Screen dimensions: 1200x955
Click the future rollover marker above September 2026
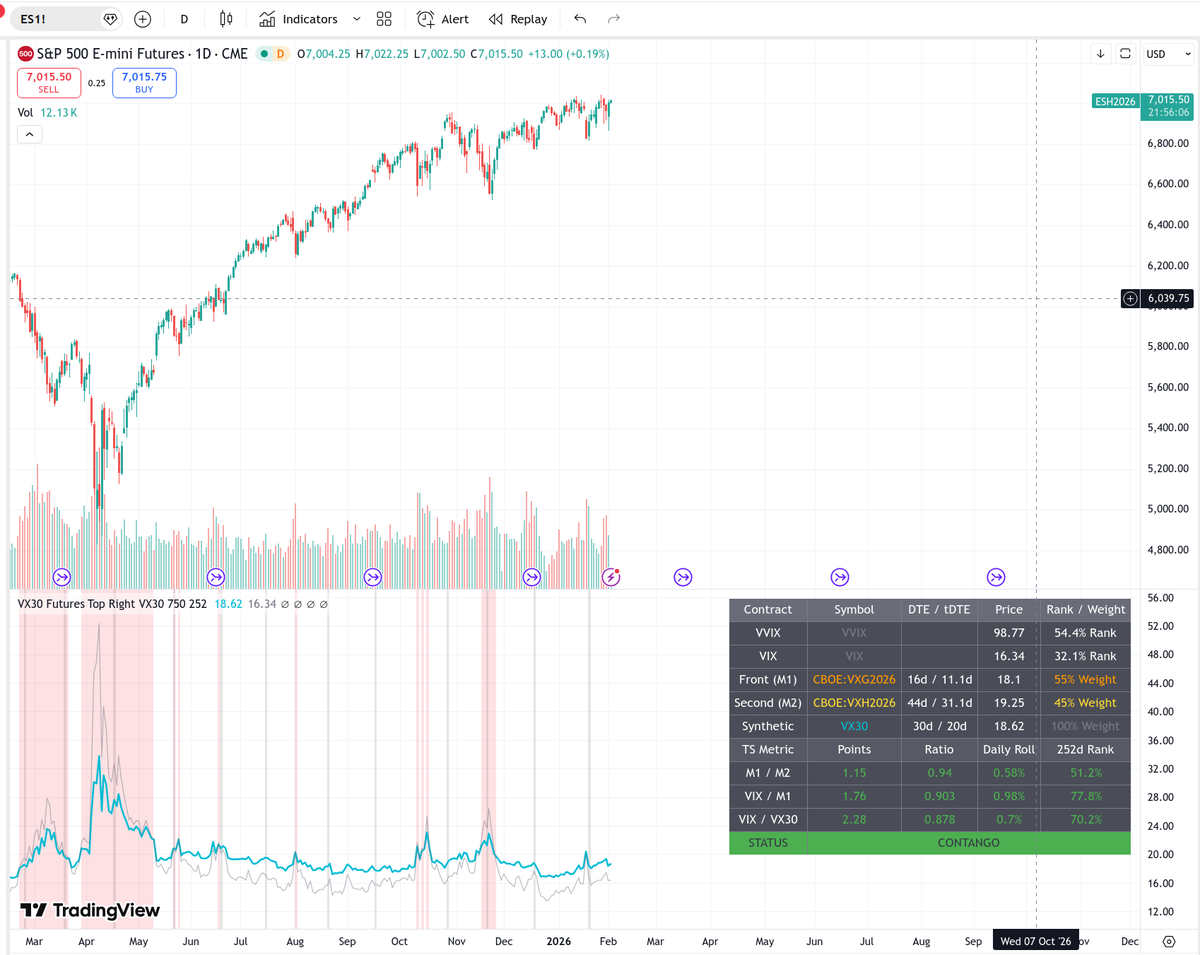(x=996, y=577)
